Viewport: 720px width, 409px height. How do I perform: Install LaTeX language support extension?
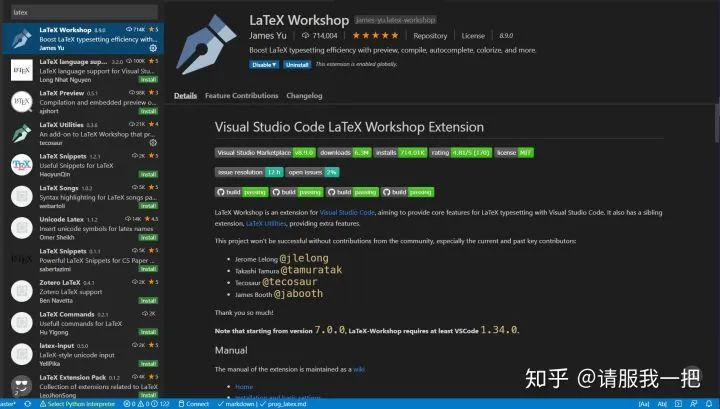(148, 79)
